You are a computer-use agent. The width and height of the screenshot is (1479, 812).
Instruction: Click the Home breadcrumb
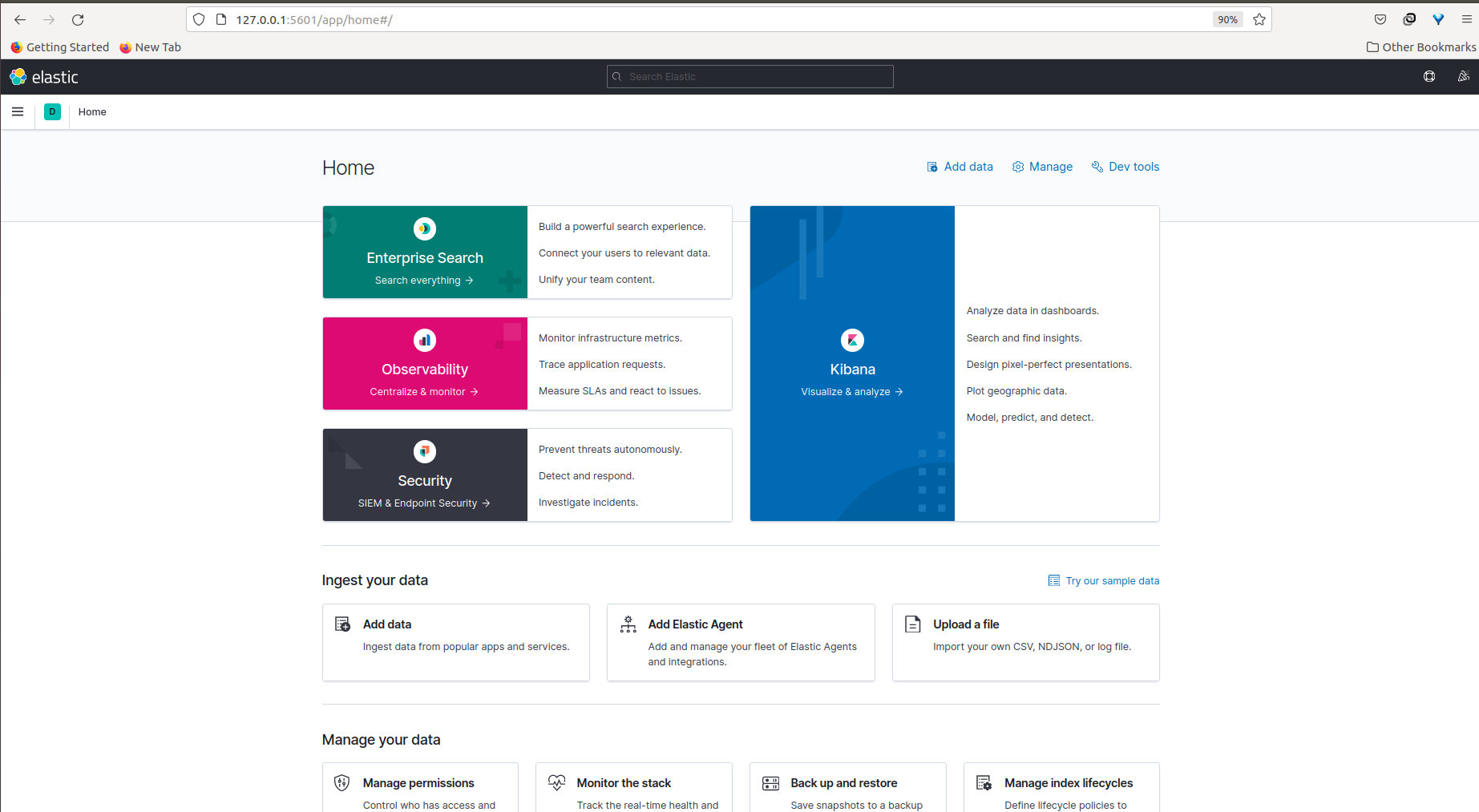click(92, 112)
